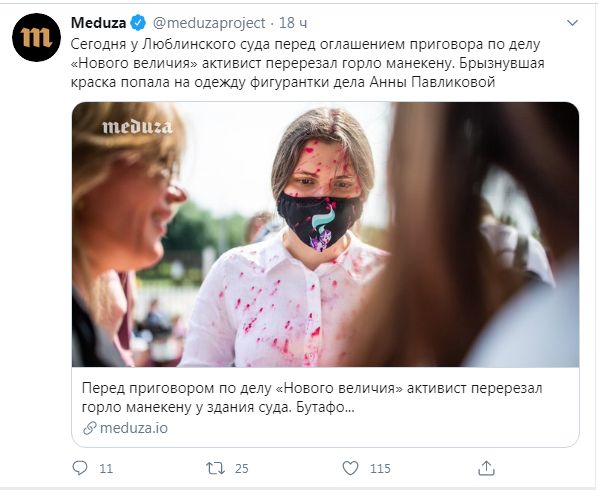Retweet using the arrows icon
This screenshot has width=598, height=490.
coord(215,468)
